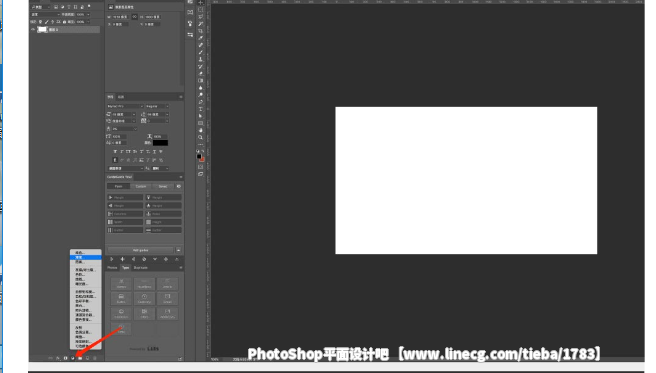This screenshot has height=373, width=656.
Task: Select the Move tool
Action: click(x=201, y=3)
